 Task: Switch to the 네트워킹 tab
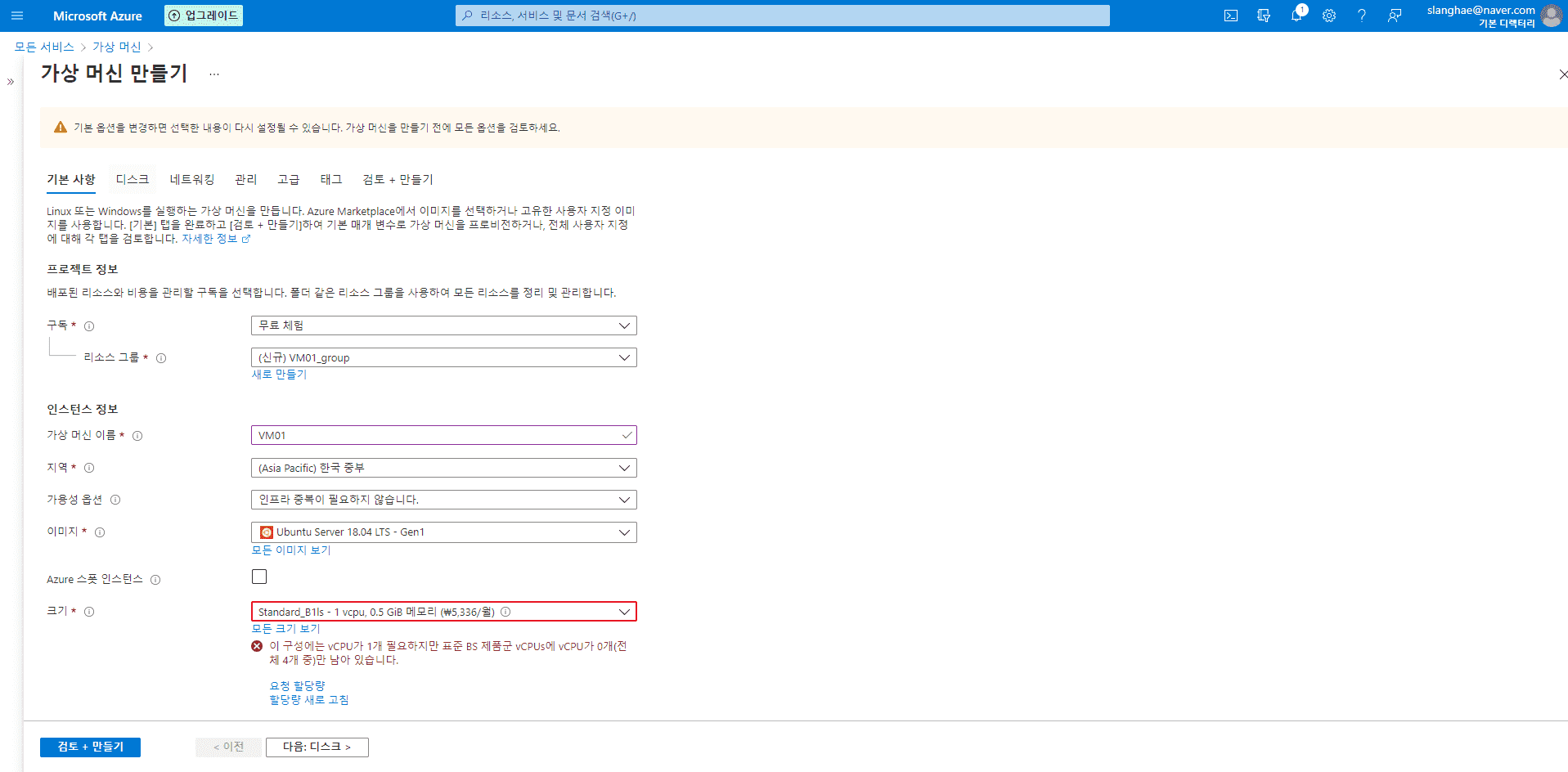click(x=192, y=179)
